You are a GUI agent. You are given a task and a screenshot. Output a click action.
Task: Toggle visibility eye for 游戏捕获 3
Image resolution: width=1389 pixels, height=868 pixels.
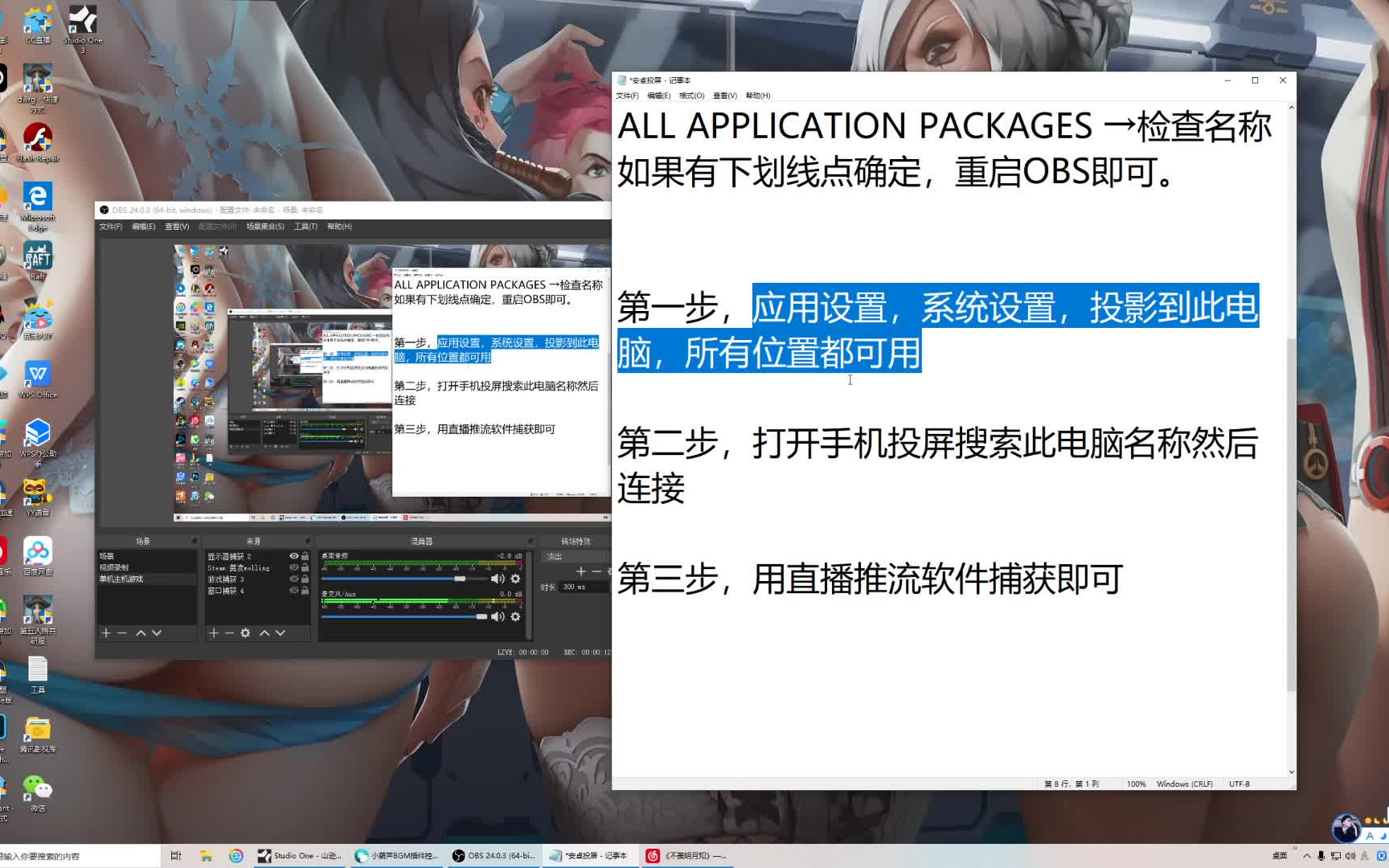coord(293,579)
